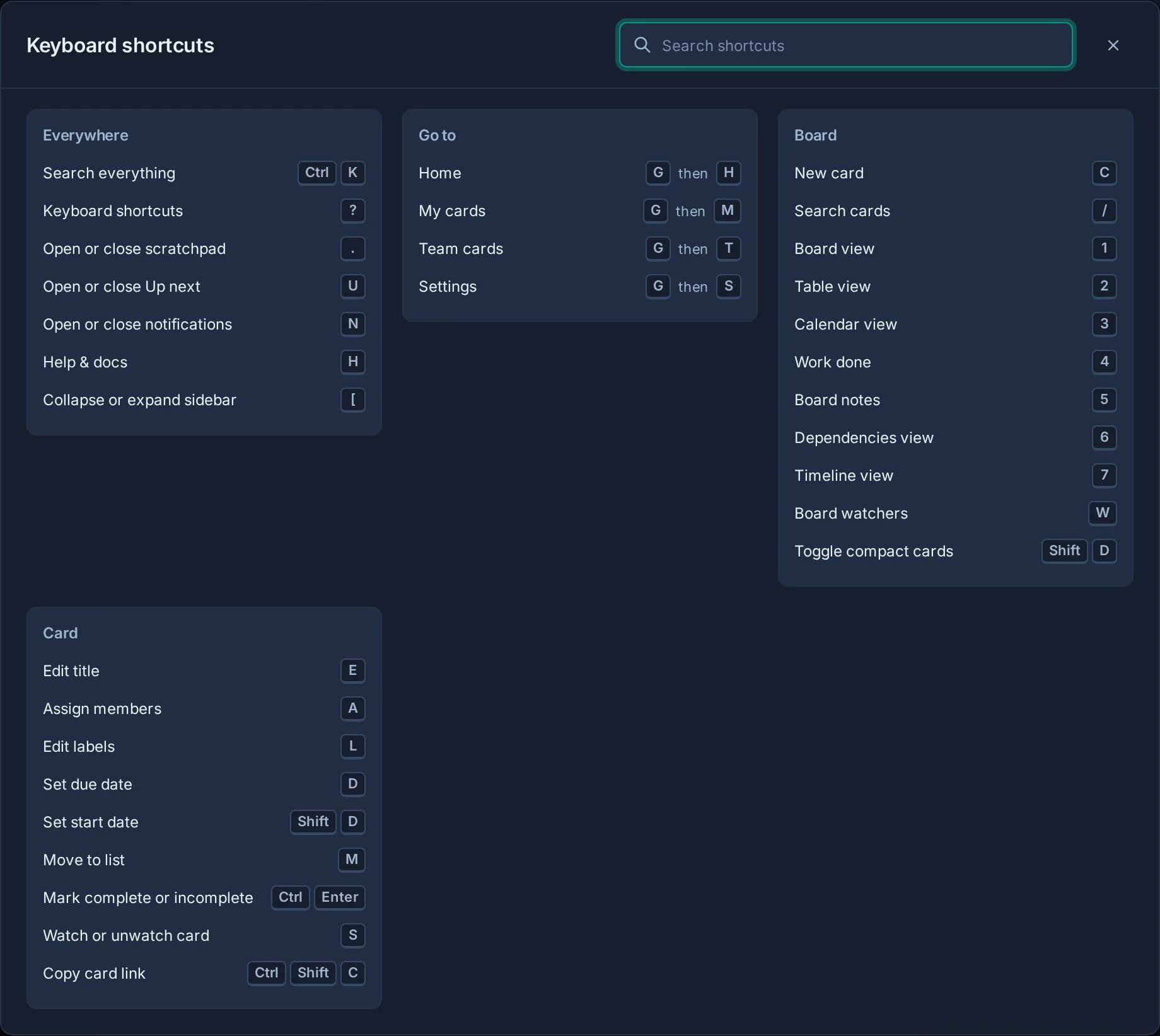
Task: Click 'Open or close notifications' text
Action: (137, 324)
